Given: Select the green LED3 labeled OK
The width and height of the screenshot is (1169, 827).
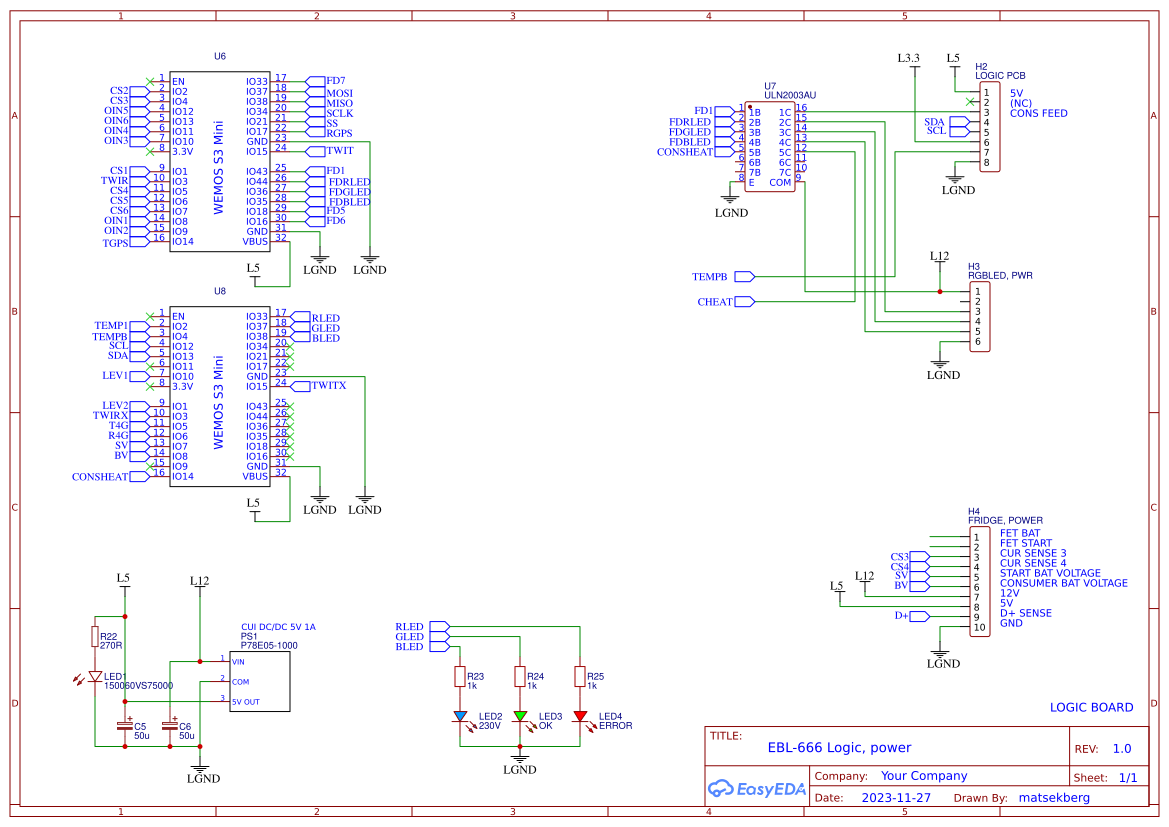Looking at the screenshot, I should (x=520, y=715).
